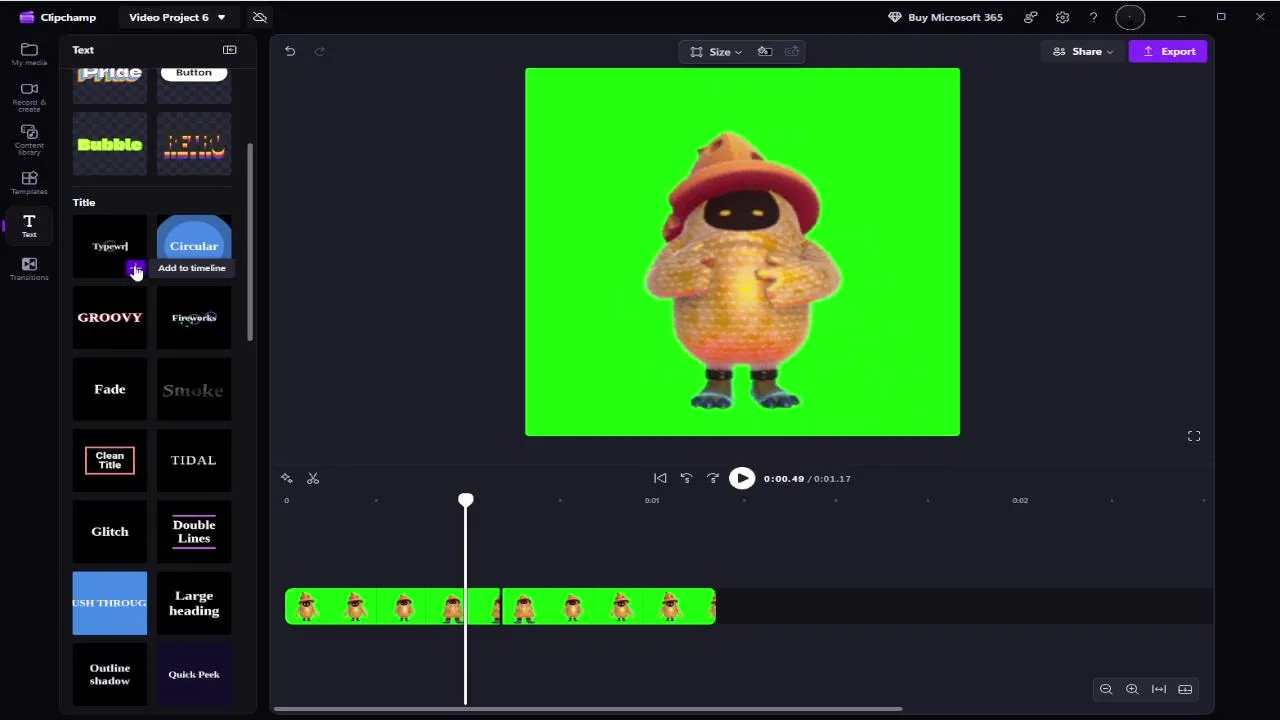Select the Large heading title style

pyautogui.click(x=194, y=603)
